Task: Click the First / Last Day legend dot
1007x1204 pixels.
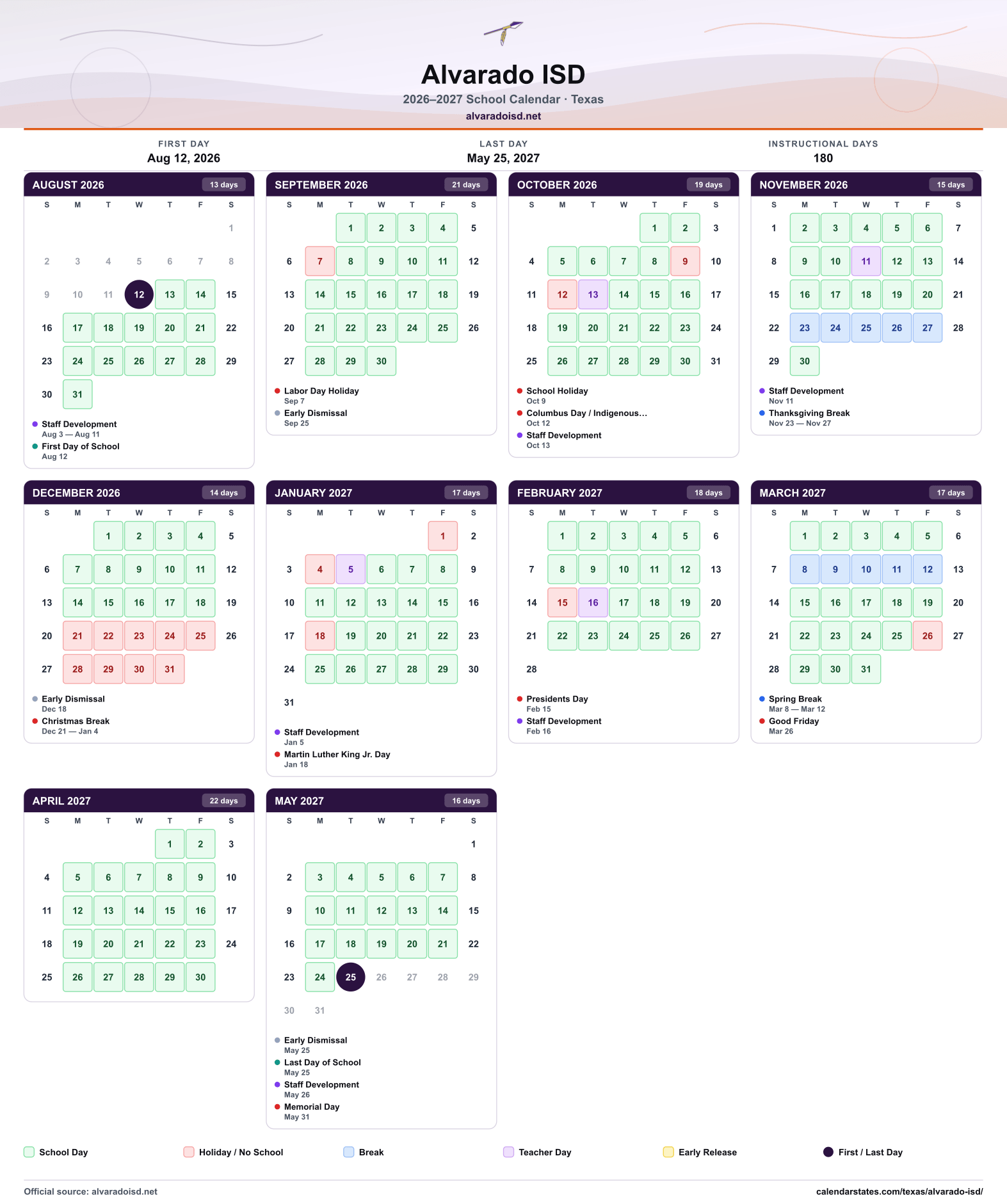Action: pyautogui.click(x=828, y=1152)
